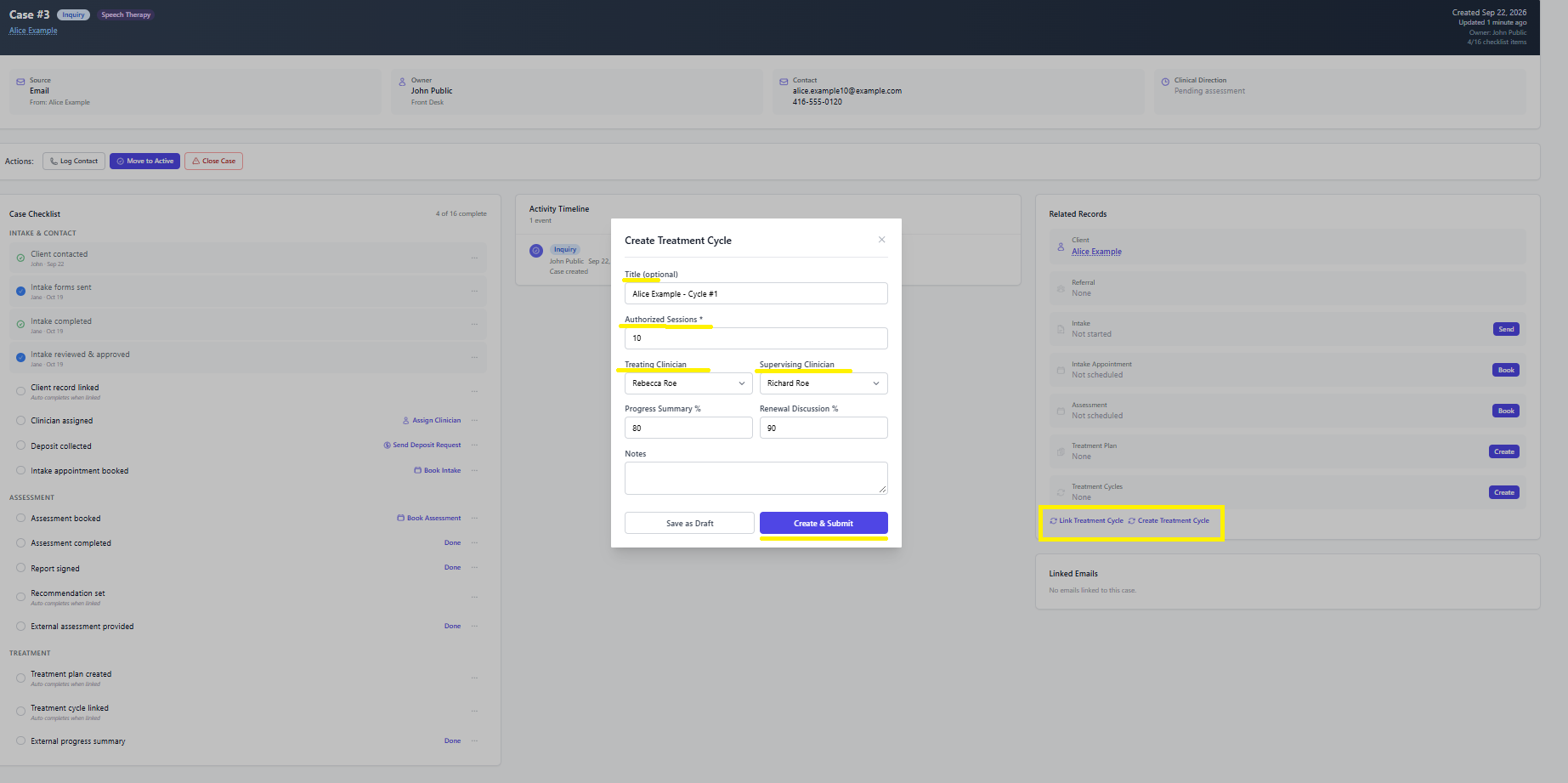Click the Alice Example link in header
The width and height of the screenshot is (1568, 783).
(x=33, y=31)
